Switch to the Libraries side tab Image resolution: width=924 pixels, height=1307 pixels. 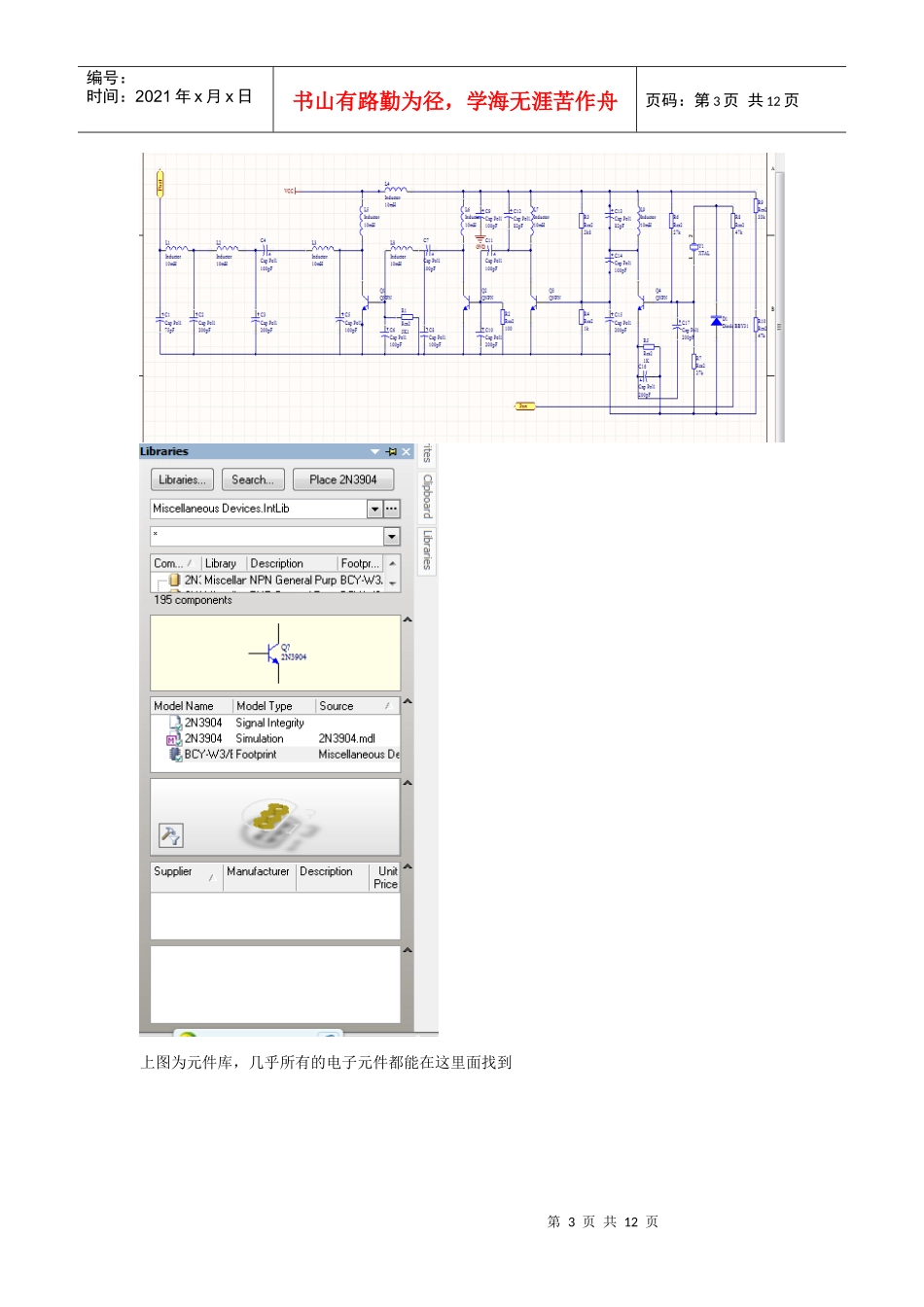(427, 550)
